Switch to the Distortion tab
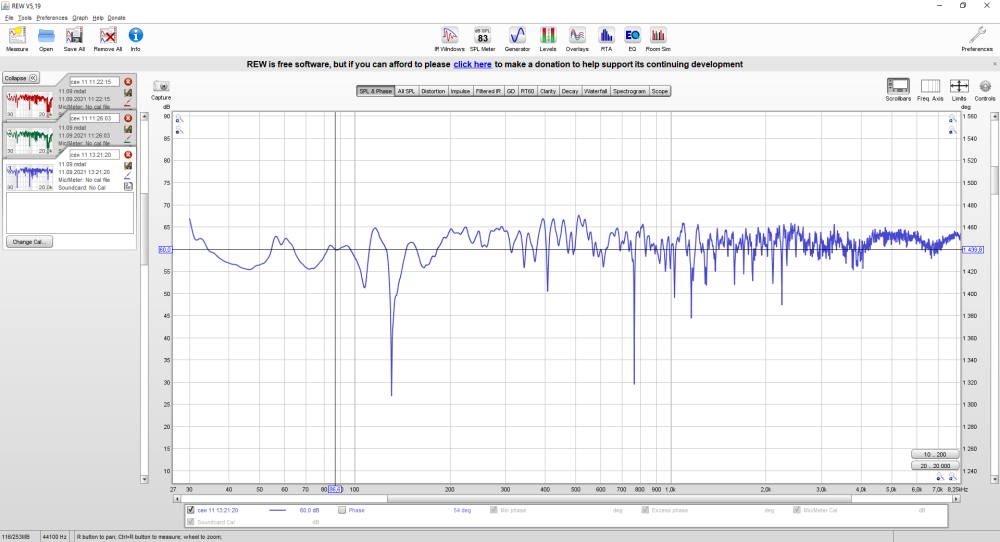 click(433, 91)
